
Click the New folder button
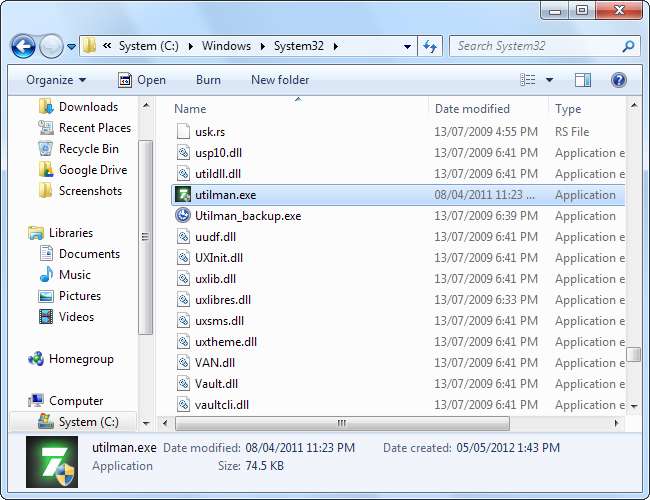click(x=280, y=80)
